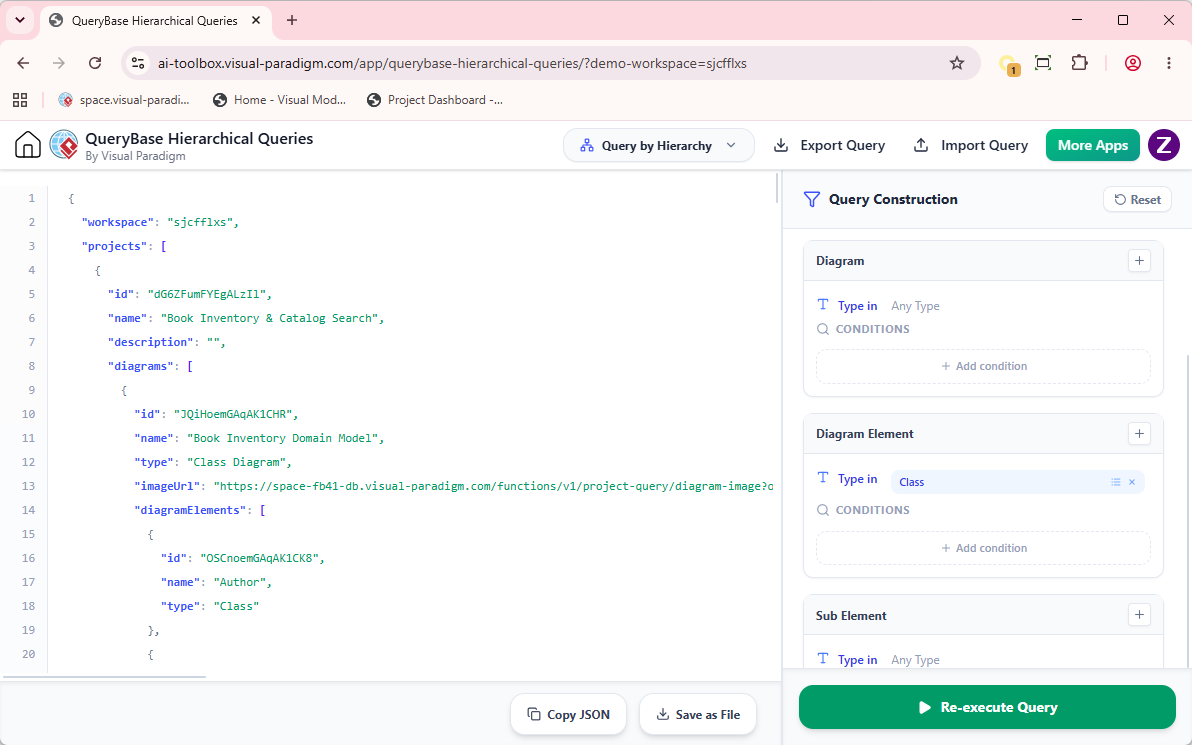Open the apps grid in bookmarks bar
The width and height of the screenshot is (1192, 745).
pyautogui.click(x=21, y=100)
